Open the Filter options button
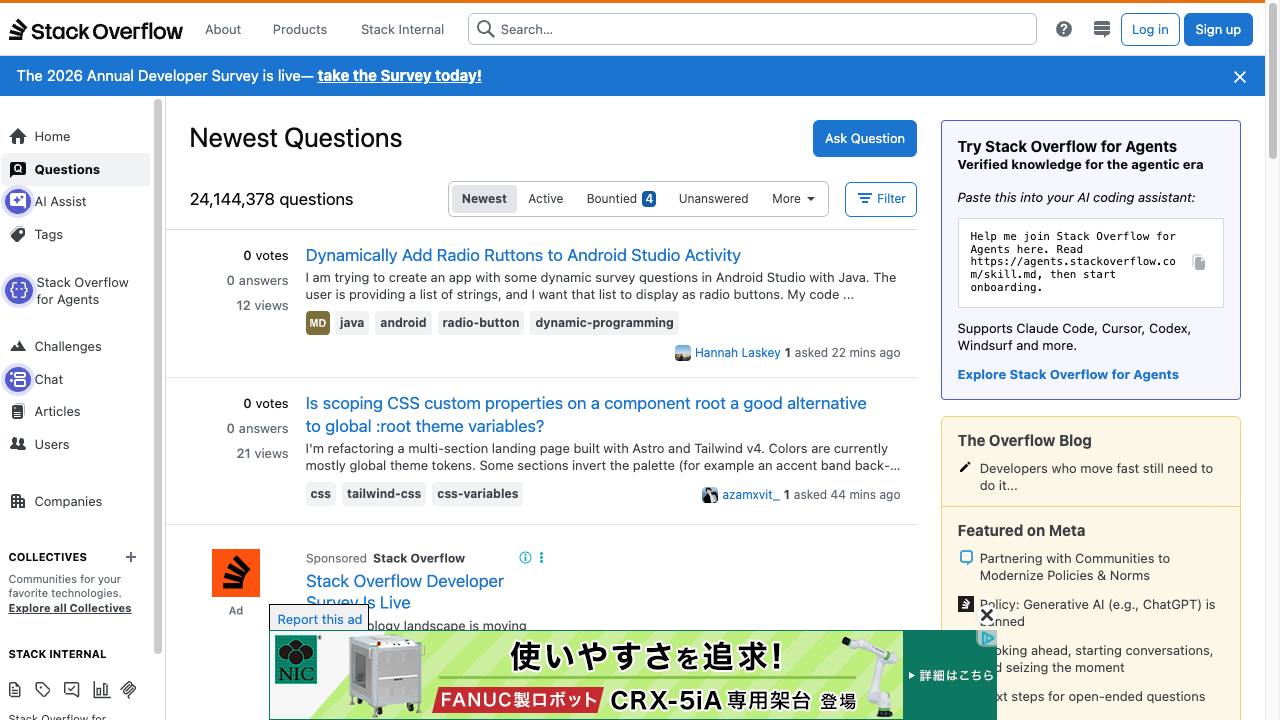Screen dimensions: 1280x720 click(881, 199)
